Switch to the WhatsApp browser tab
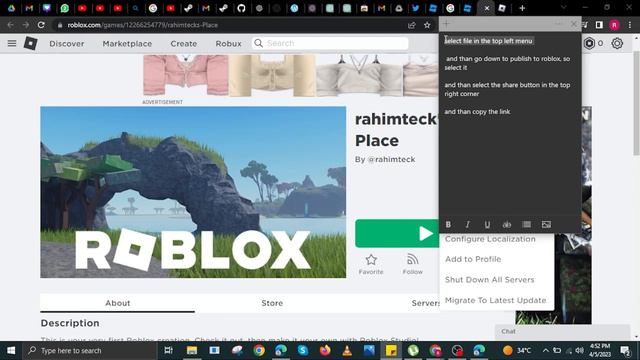The image size is (640, 360). 64,8
